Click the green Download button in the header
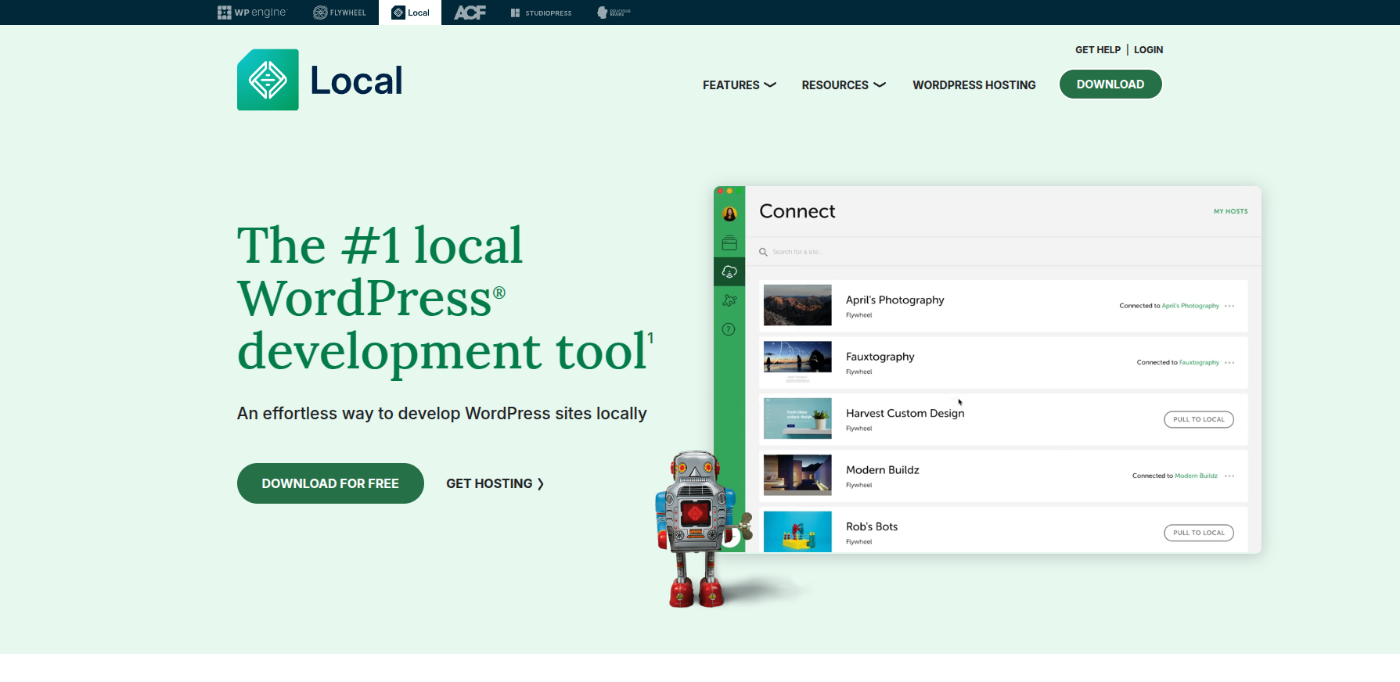1400x682 pixels. pos(1110,84)
